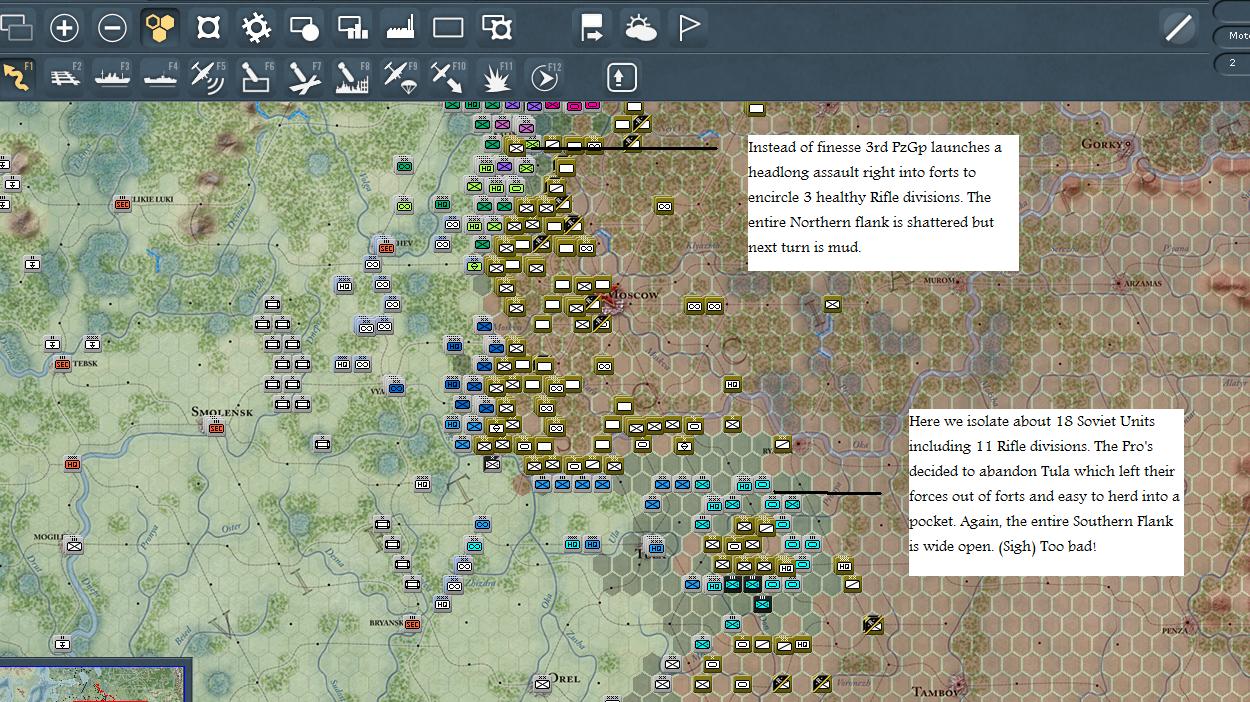1250x702 pixels.
Task: Click the flag with arrow icon
Action: [x=592, y=28]
